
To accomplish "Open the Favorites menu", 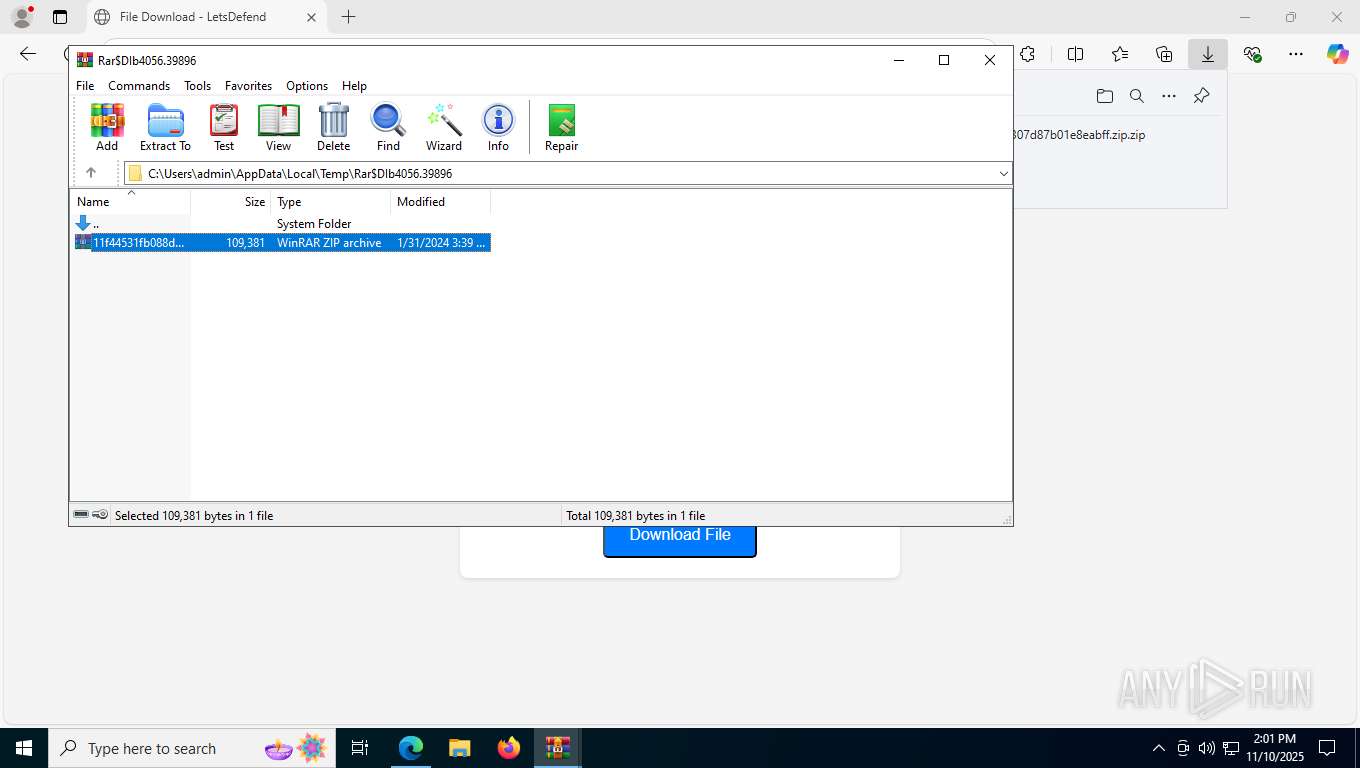I will 248,86.
